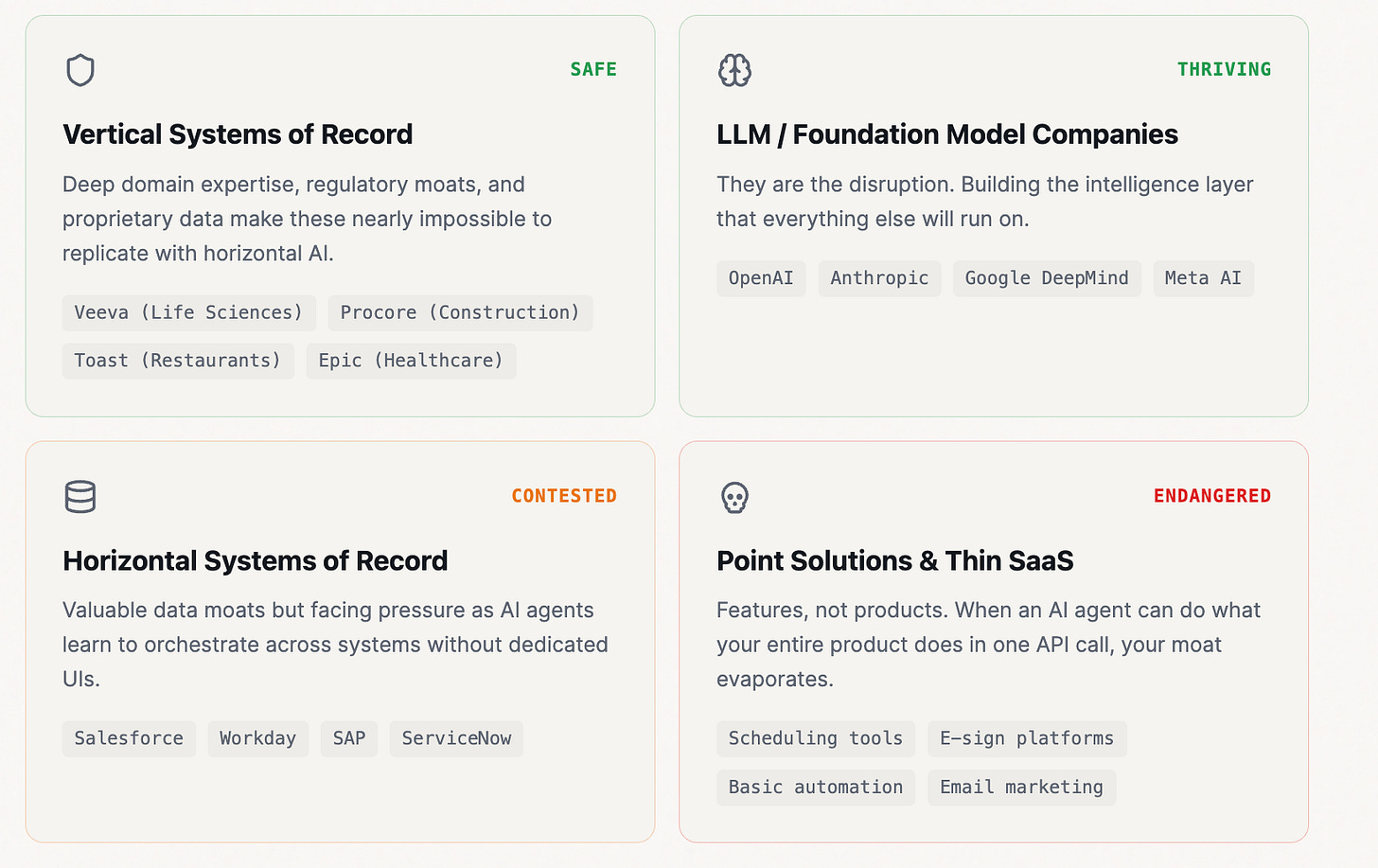The height and width of the screenshot is (868, 1378).
Task: Click the brain icon on Foundation Model card
Action: point(734,70)
